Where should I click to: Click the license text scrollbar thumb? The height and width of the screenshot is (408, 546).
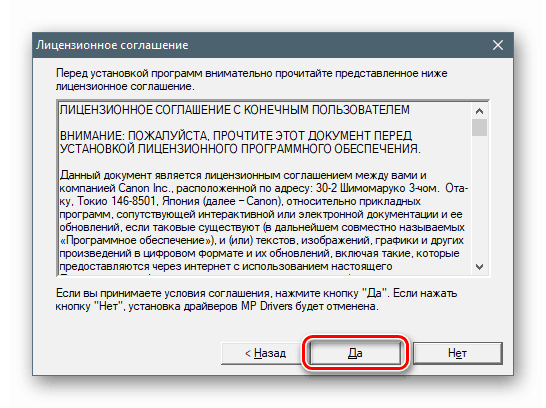click(x=479, y=127)
